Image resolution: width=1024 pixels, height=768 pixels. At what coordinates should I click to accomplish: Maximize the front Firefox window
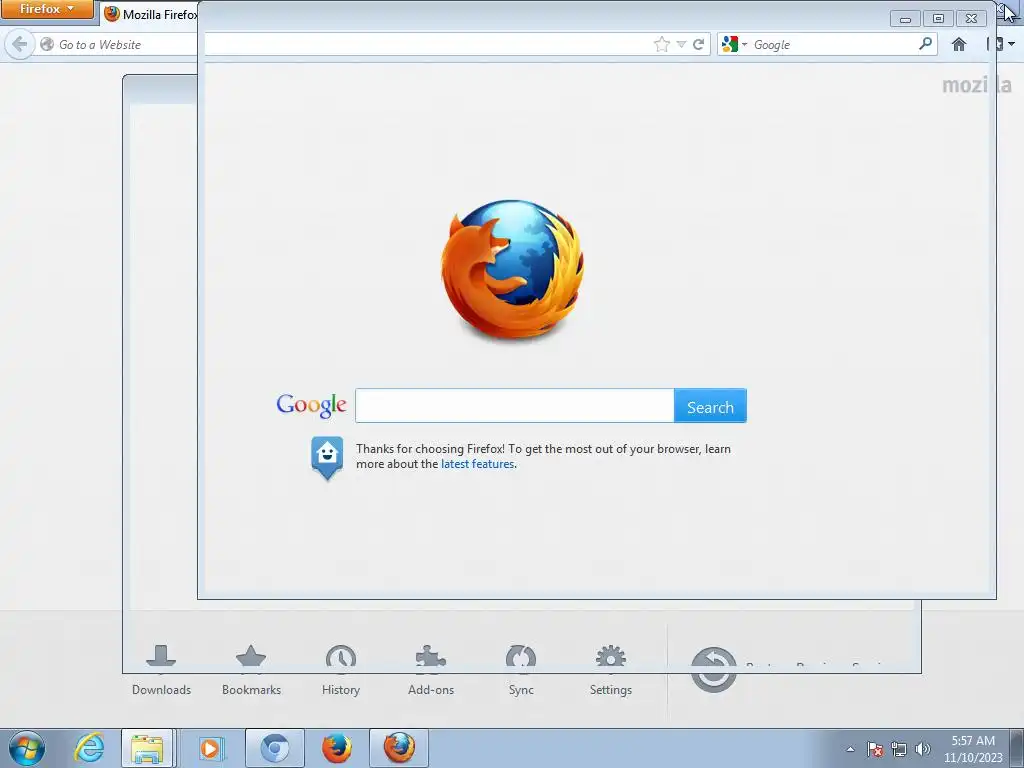tap(938, 18)
